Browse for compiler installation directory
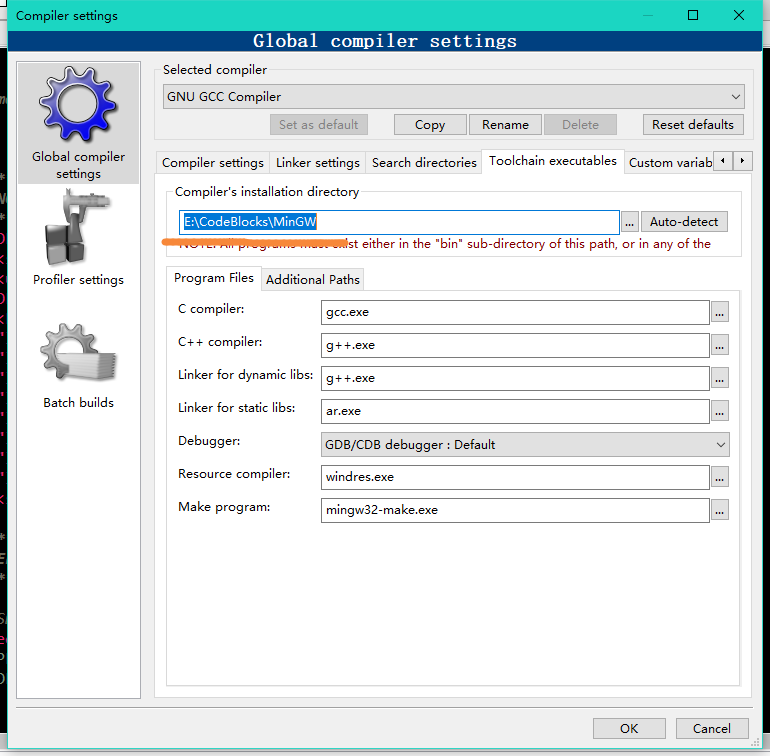Screen dimensions: 770x756 629,222
